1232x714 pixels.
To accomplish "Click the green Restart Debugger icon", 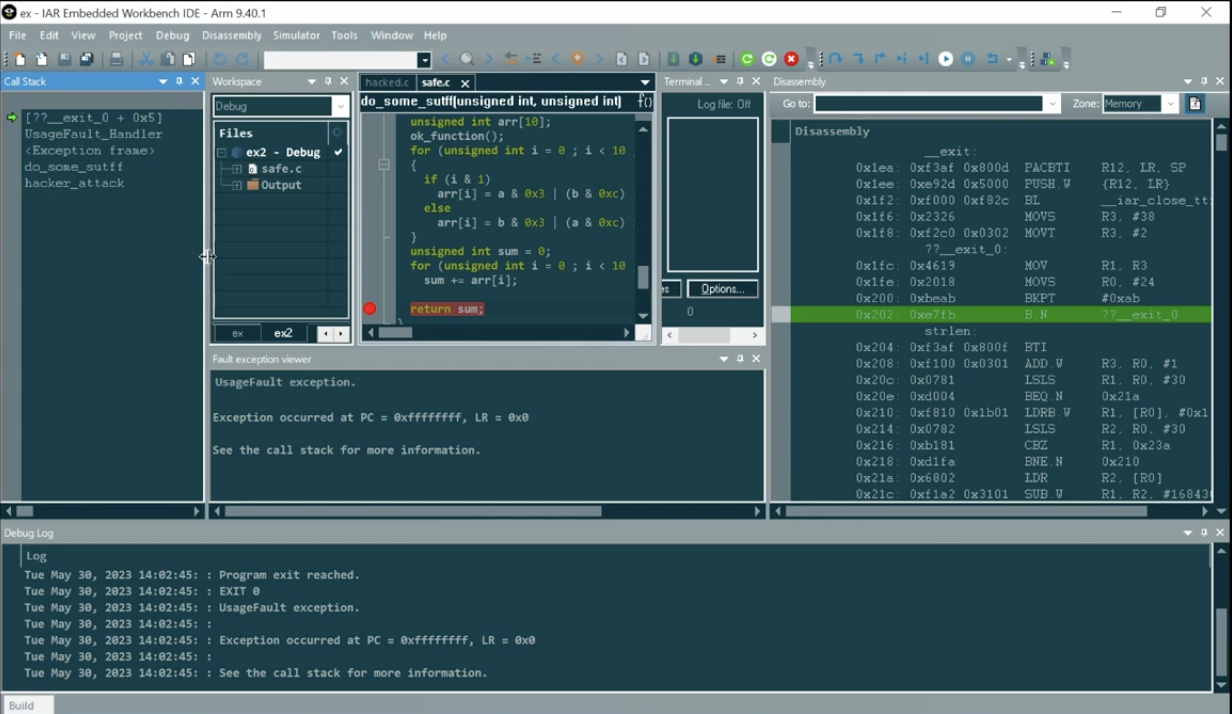I will click(x=747, y=59).
